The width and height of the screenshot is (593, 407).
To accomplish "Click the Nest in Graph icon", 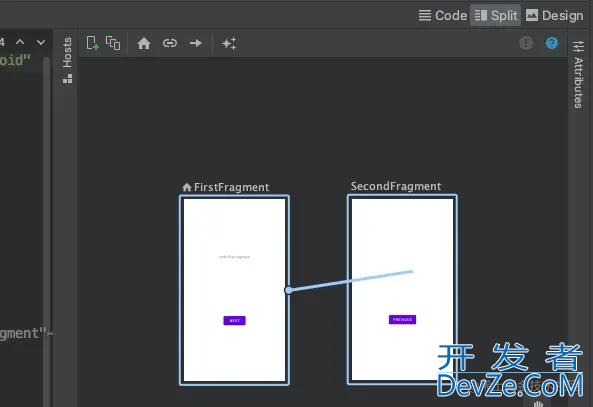I will [113, 43].
